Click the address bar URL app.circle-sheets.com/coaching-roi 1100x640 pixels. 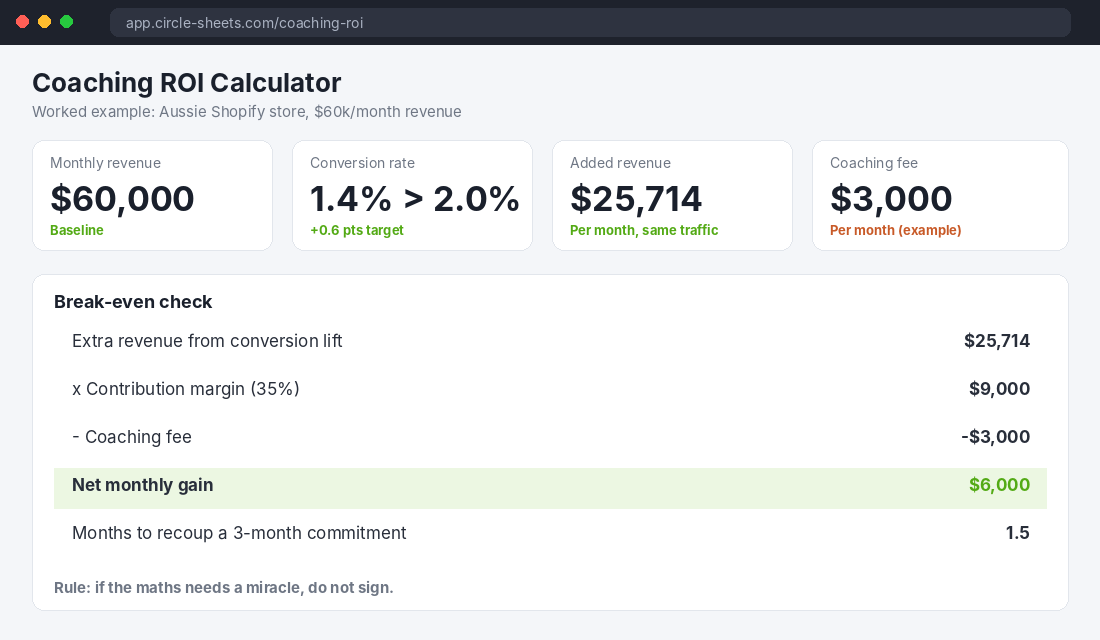(244, 22)
